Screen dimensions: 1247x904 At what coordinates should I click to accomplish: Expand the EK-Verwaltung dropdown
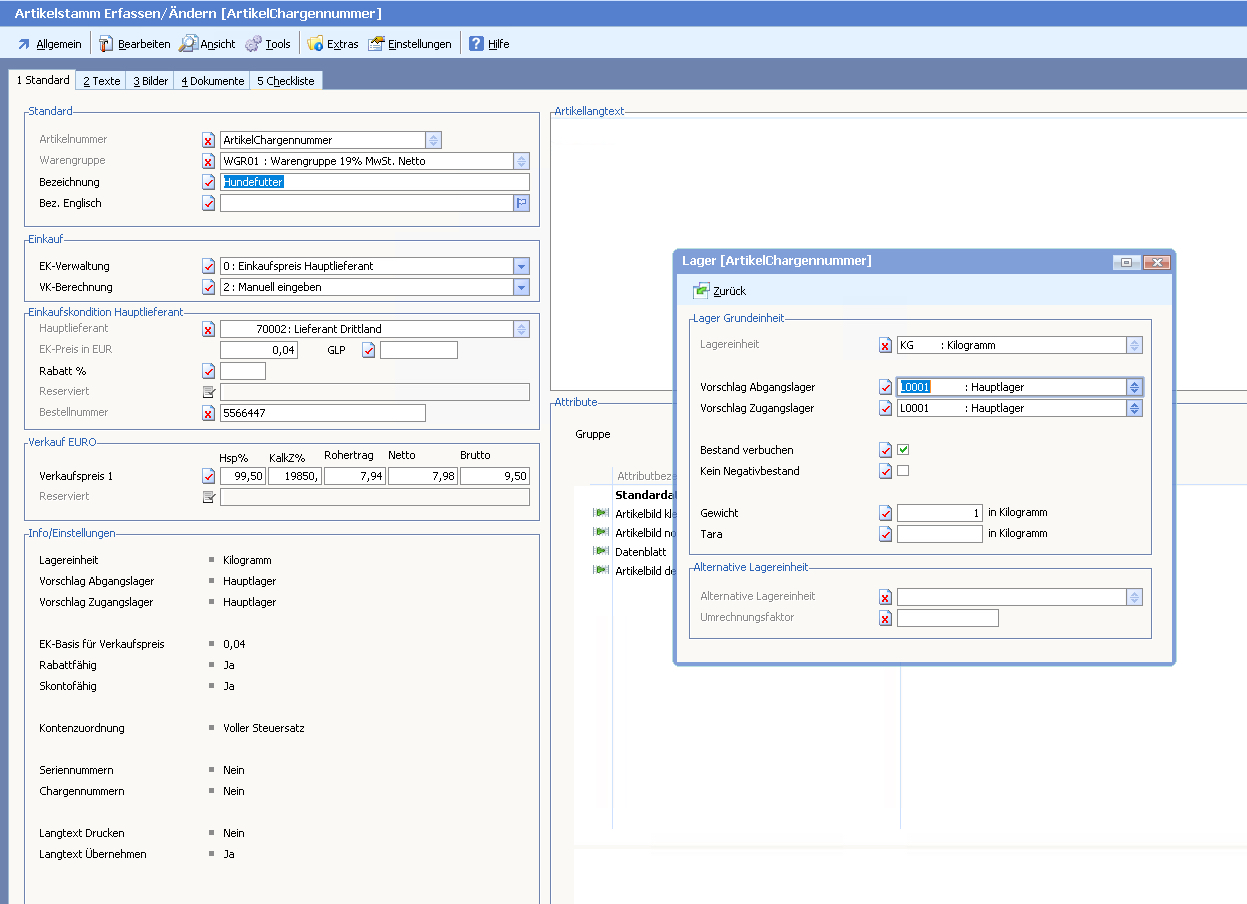coord(520,266)
